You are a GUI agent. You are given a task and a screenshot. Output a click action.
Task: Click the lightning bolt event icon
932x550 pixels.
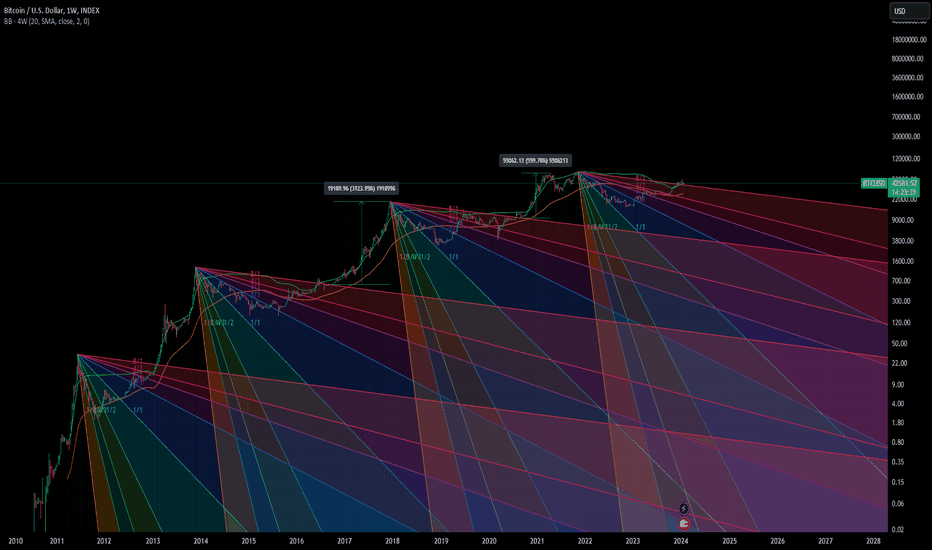tap(684, 508)
